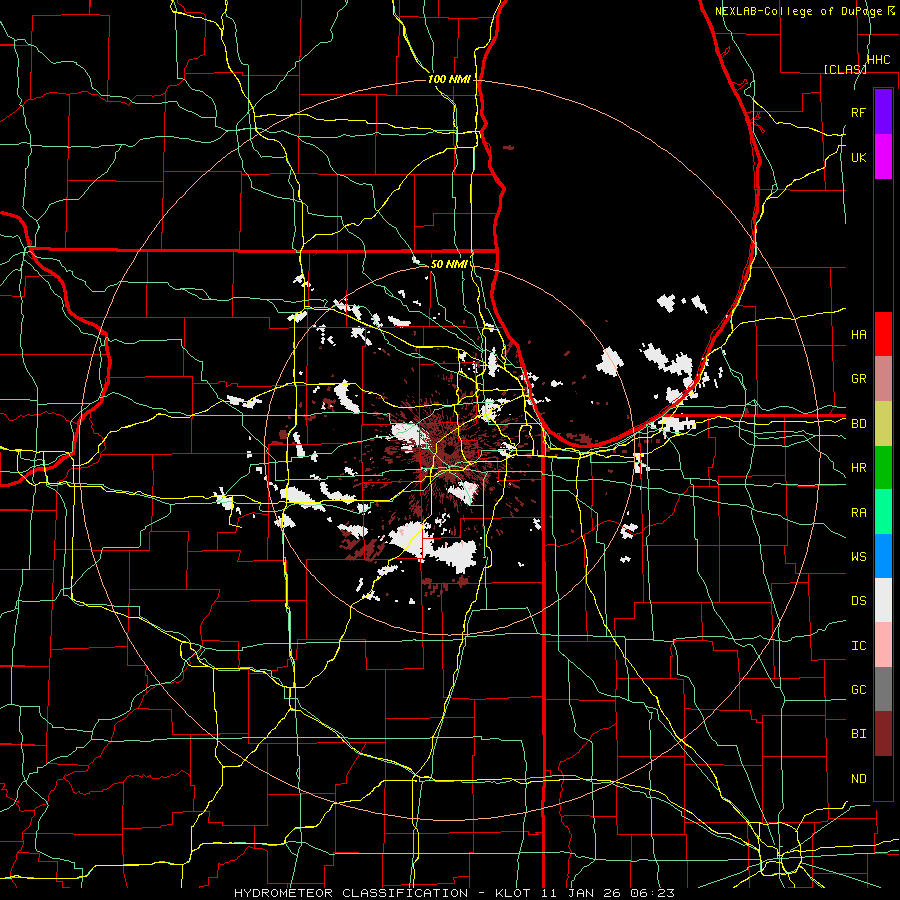Select the blue WS legend swatch
This screenshot has height=900, width=900.
tap(883, 556)
